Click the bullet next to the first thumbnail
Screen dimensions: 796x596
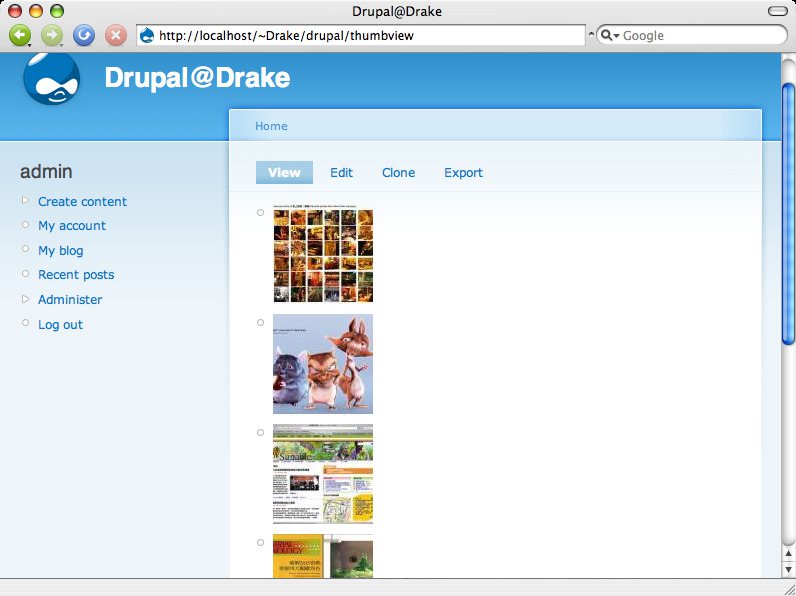pyautogui.click(x=260, y=213)
